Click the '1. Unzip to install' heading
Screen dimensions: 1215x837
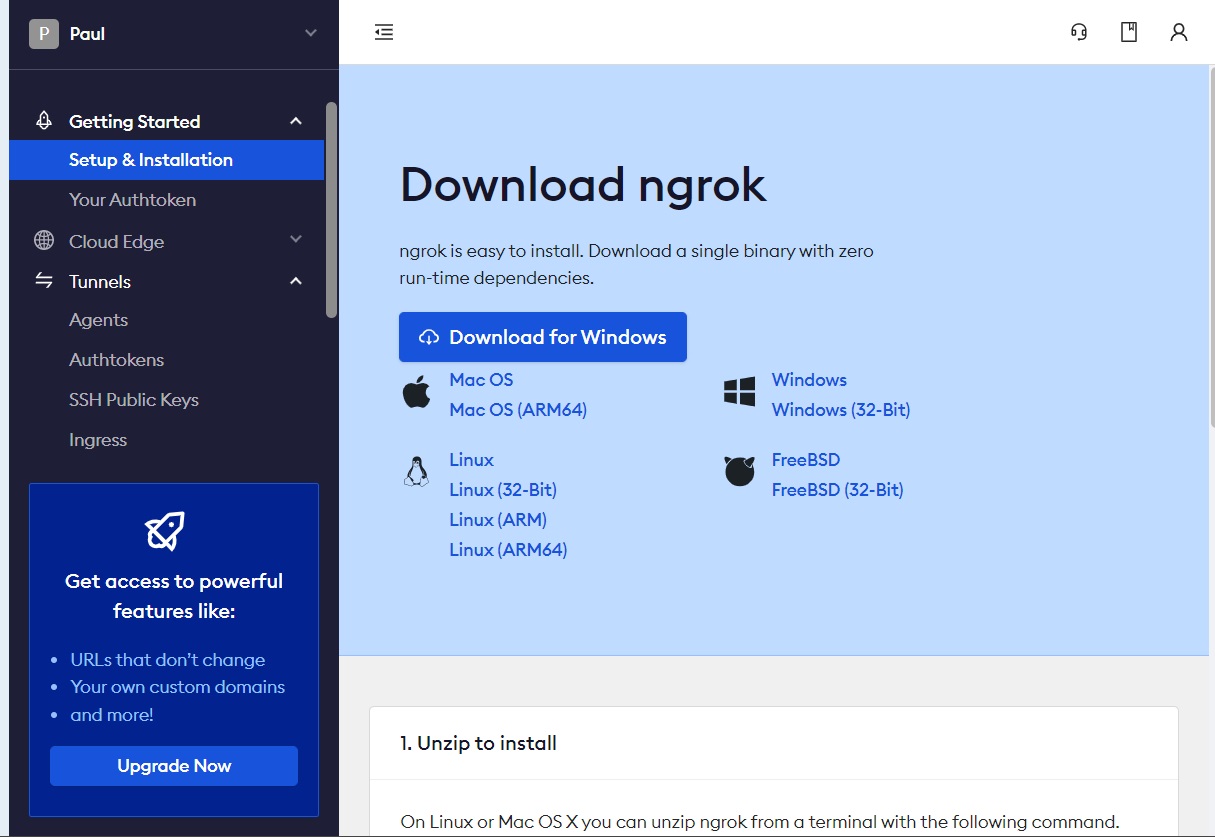tap(479, 743)
